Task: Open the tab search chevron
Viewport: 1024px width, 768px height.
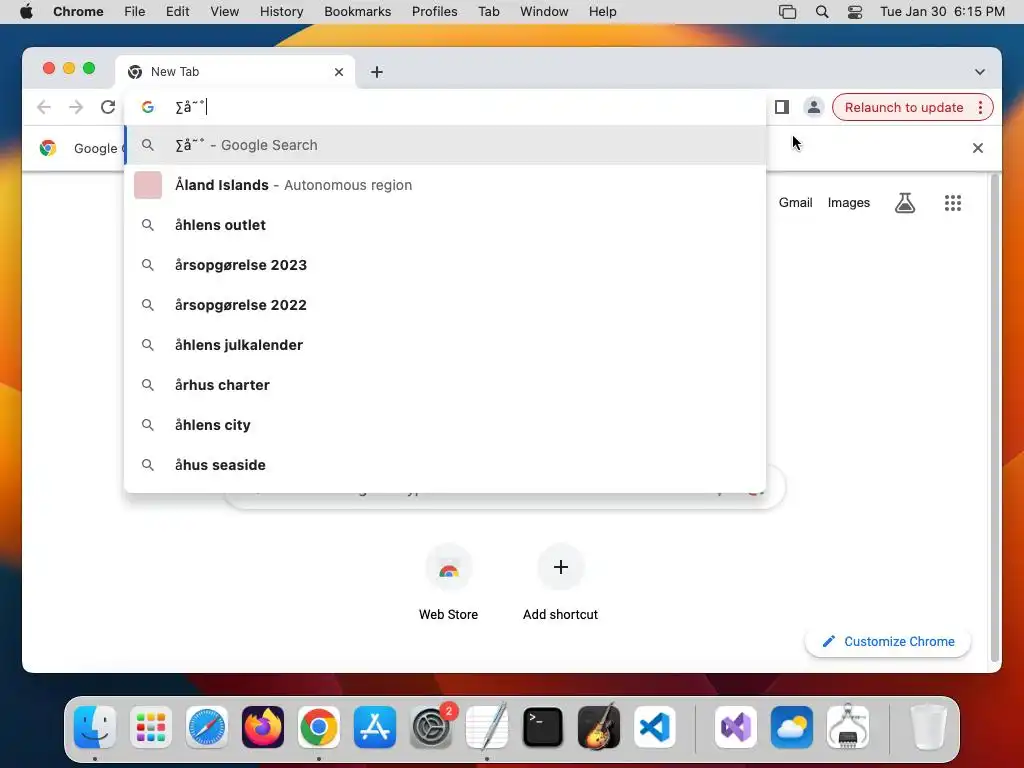Action: [x=980, y=72]
